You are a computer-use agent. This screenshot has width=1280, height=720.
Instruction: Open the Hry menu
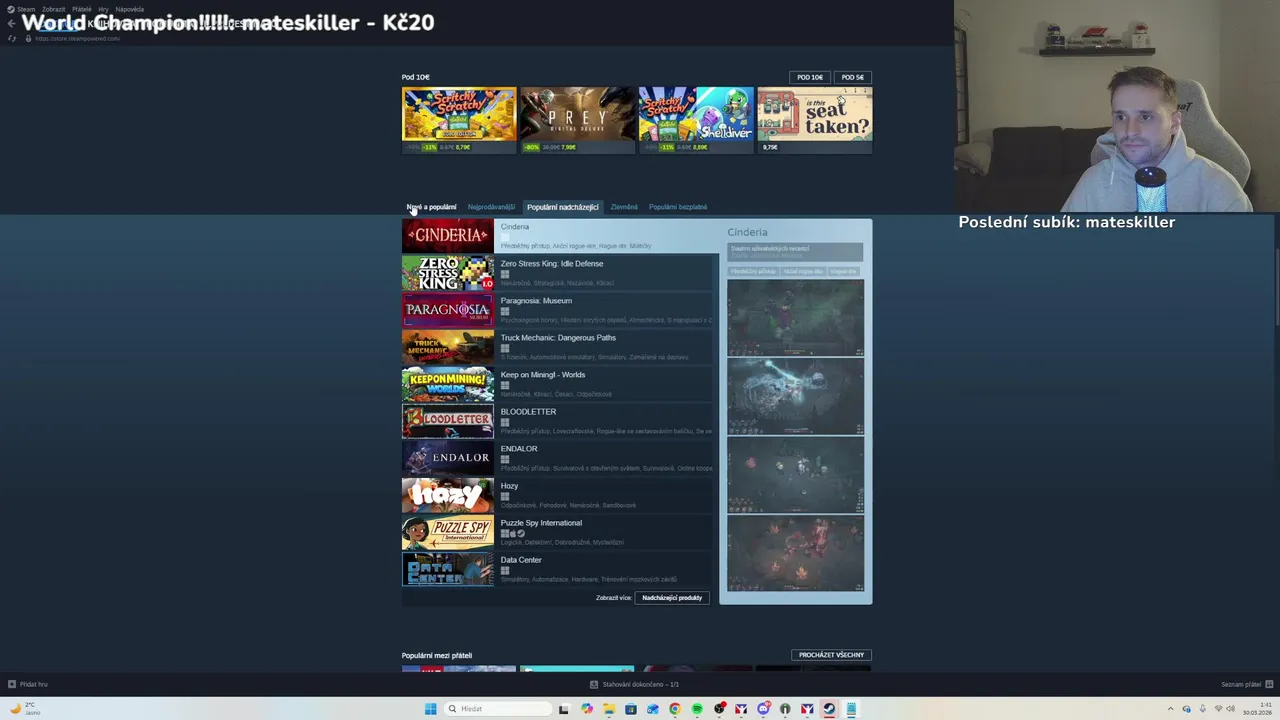point(103,9)
